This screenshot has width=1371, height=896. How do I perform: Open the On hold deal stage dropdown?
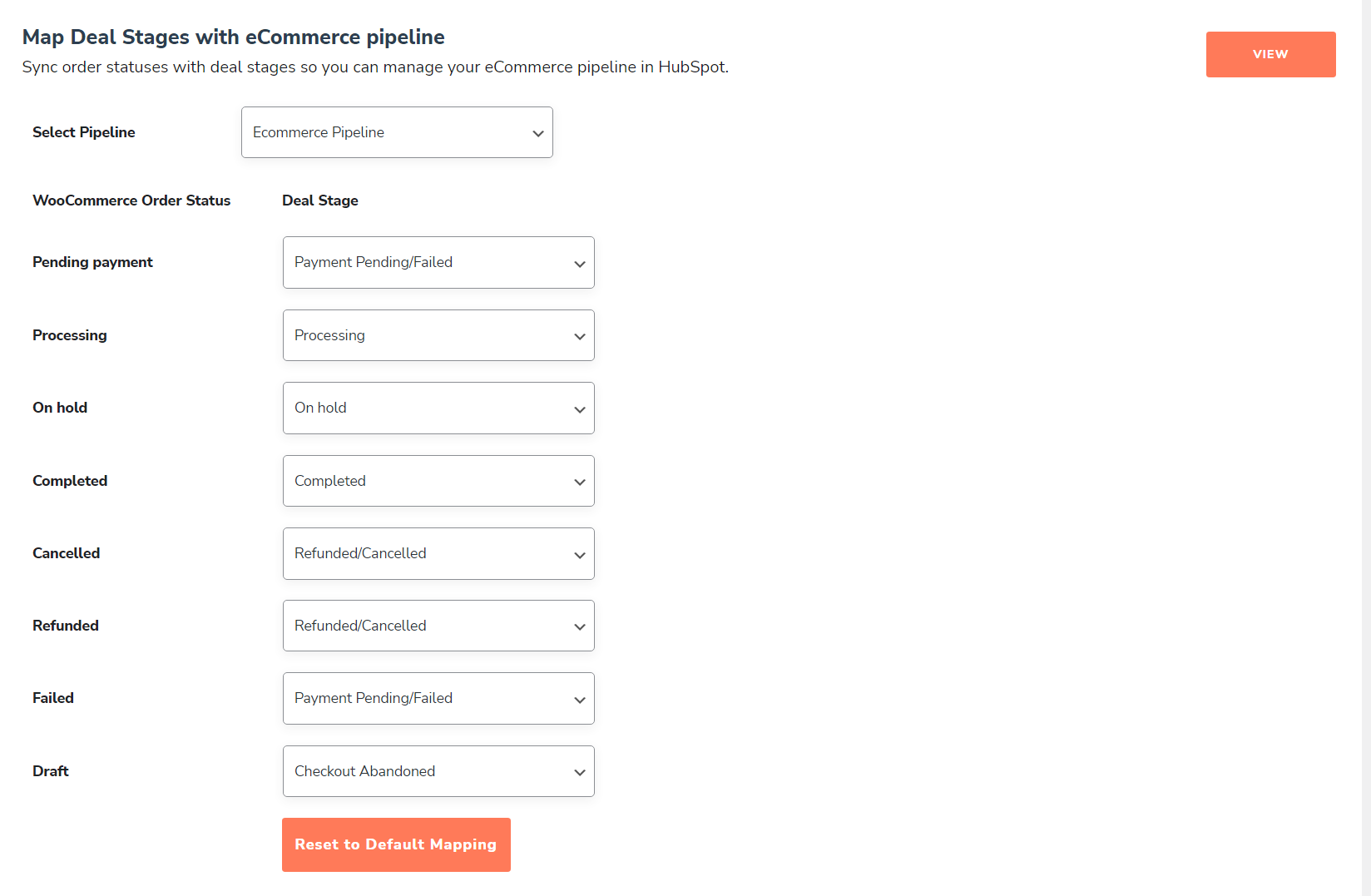[x=438, y=408]
